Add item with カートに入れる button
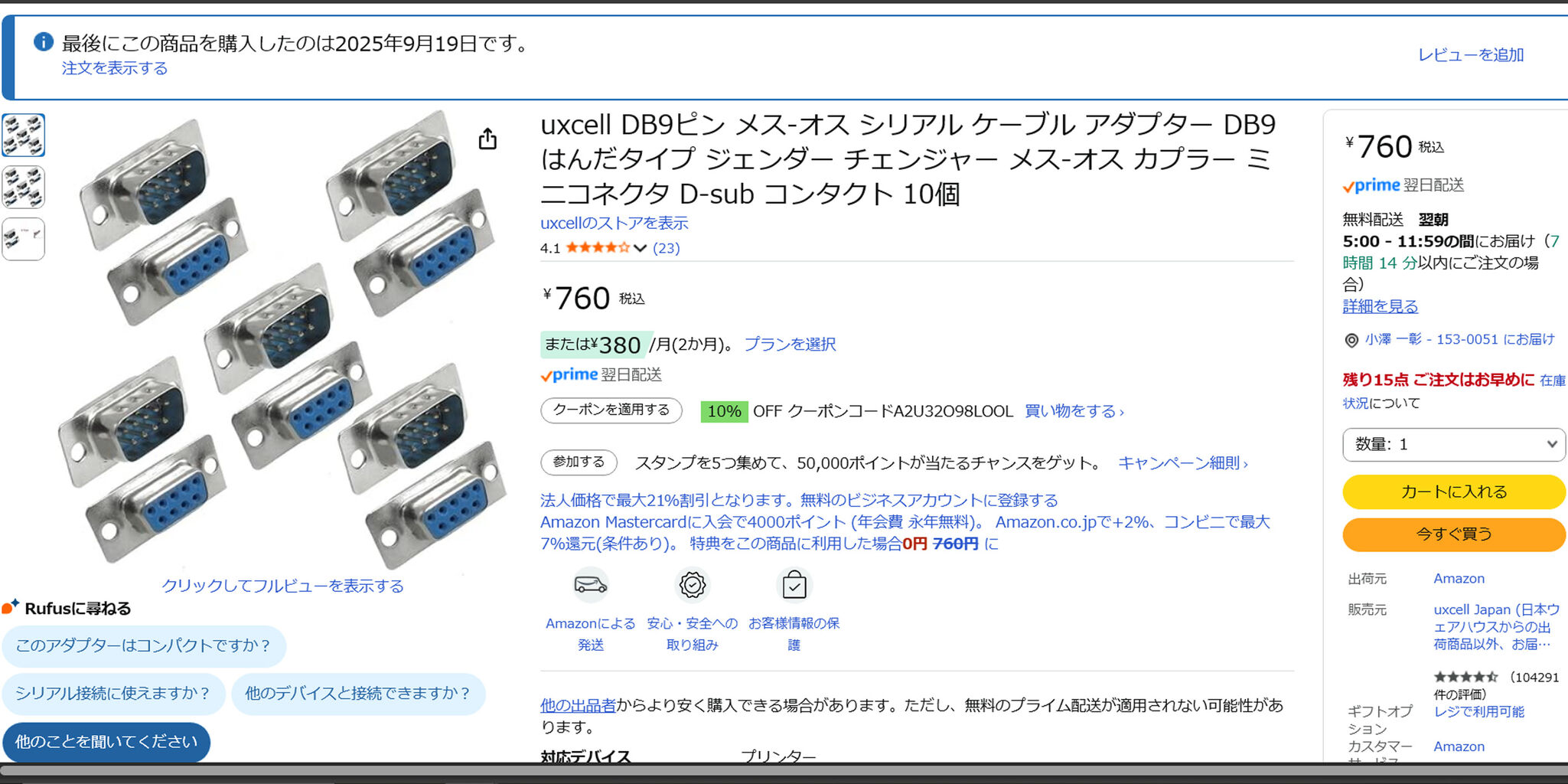This screenshot has width=1568, height=784. point(1454,492)
